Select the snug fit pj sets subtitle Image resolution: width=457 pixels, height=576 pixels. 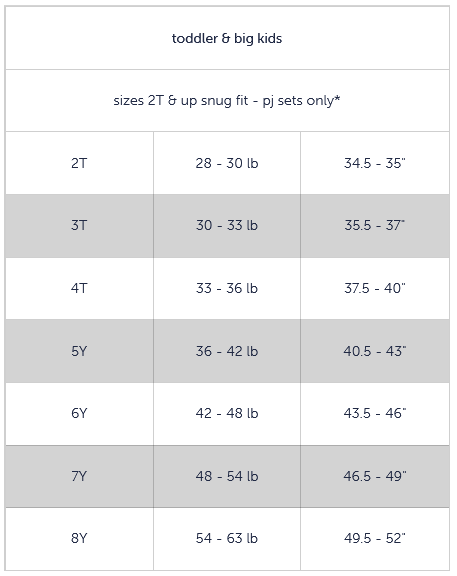click(227, 101)
